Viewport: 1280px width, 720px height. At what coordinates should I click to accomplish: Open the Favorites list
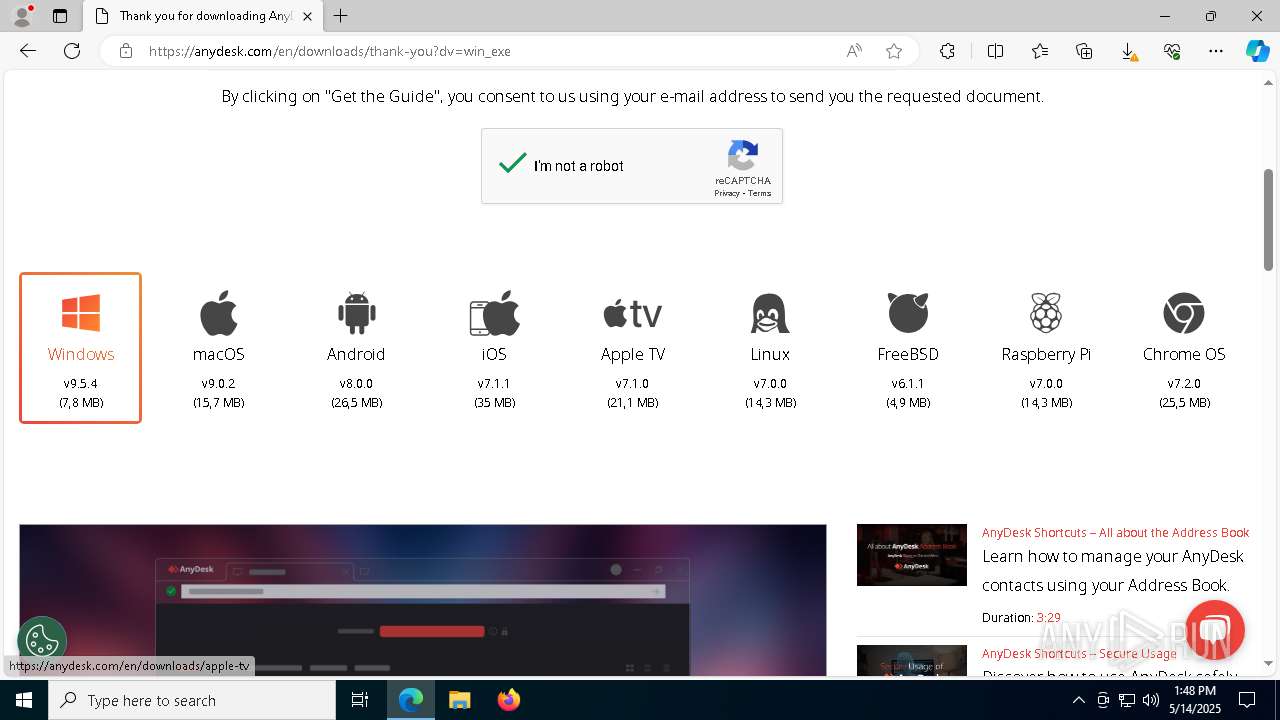[x=1040, y=51]
